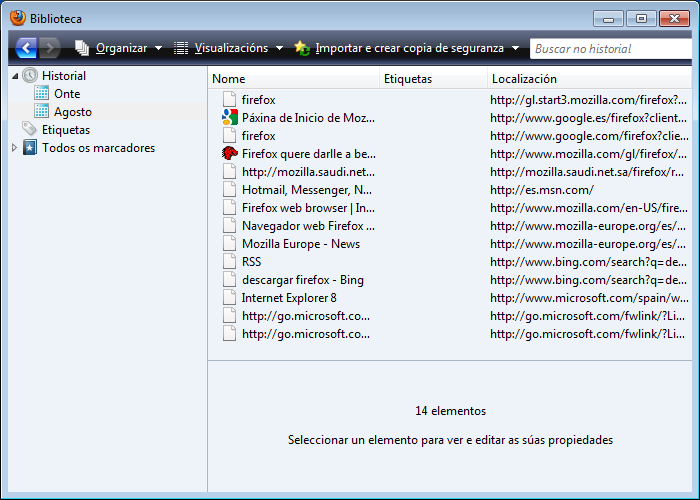This screenshot has width=700, height=500.
Task: Click the page icon of Hotmail, Messenger row
Action: coord(229,190)
